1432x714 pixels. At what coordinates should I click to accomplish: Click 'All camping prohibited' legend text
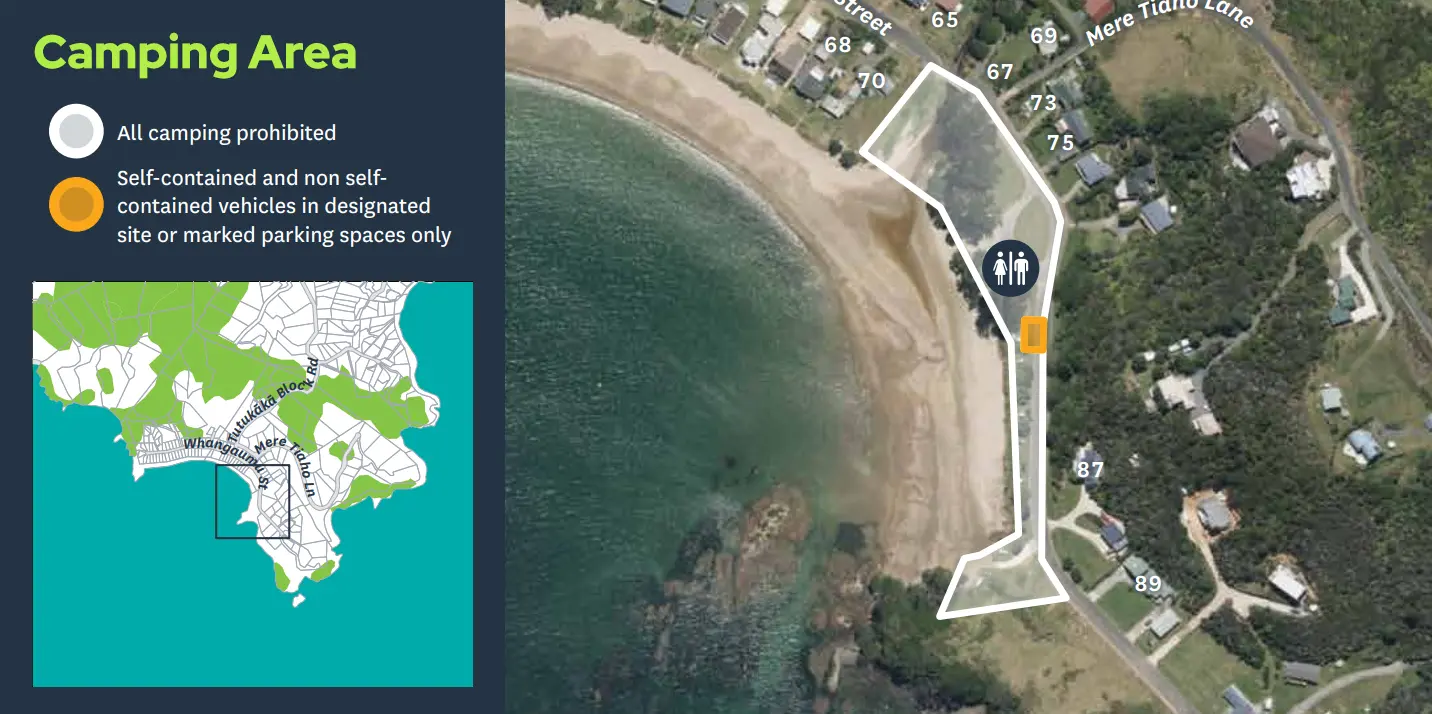pos(226,133)
